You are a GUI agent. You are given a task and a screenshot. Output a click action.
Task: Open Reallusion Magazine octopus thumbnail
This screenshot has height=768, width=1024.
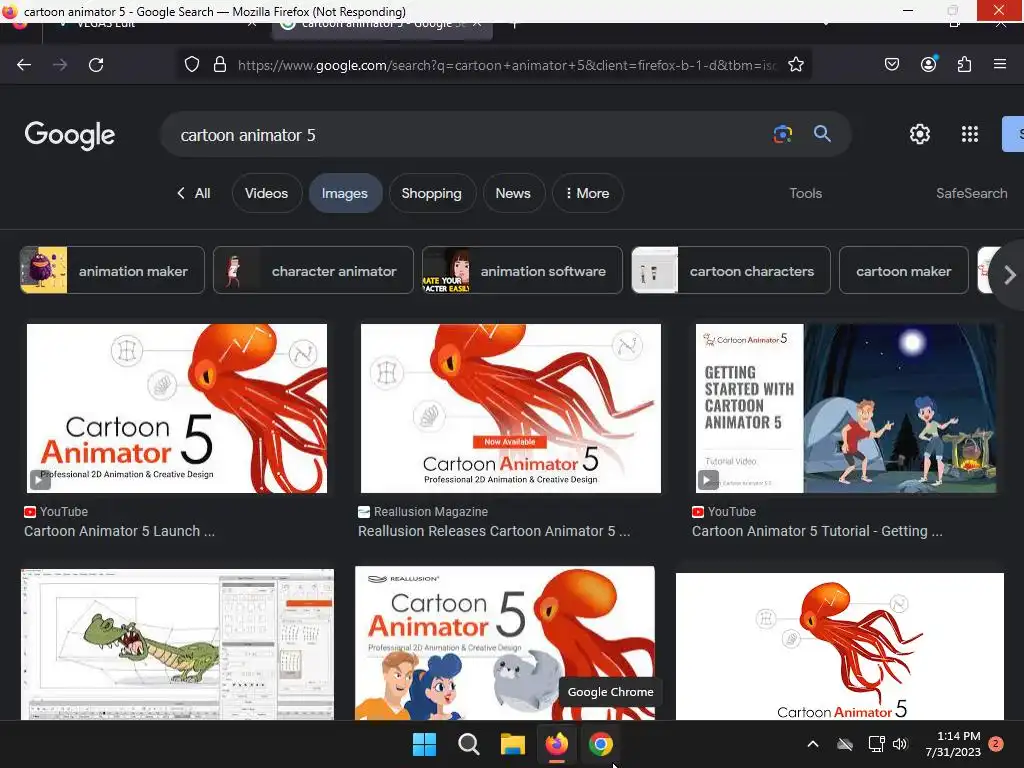pyautogui.click(x=511, y=408)
